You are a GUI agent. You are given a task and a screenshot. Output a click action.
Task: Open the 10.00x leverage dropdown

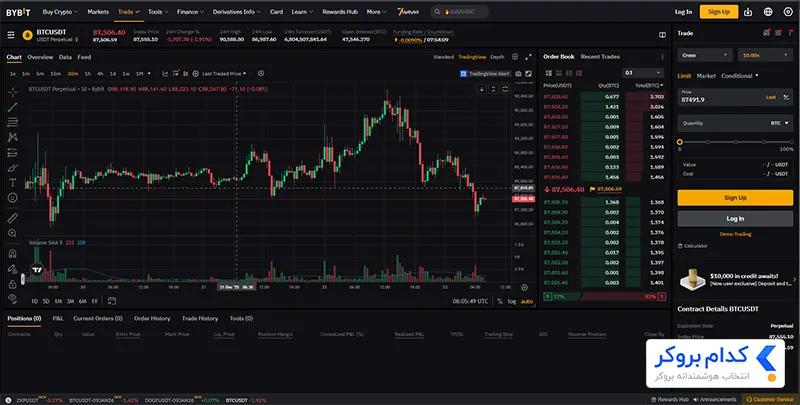coord(765,55)
